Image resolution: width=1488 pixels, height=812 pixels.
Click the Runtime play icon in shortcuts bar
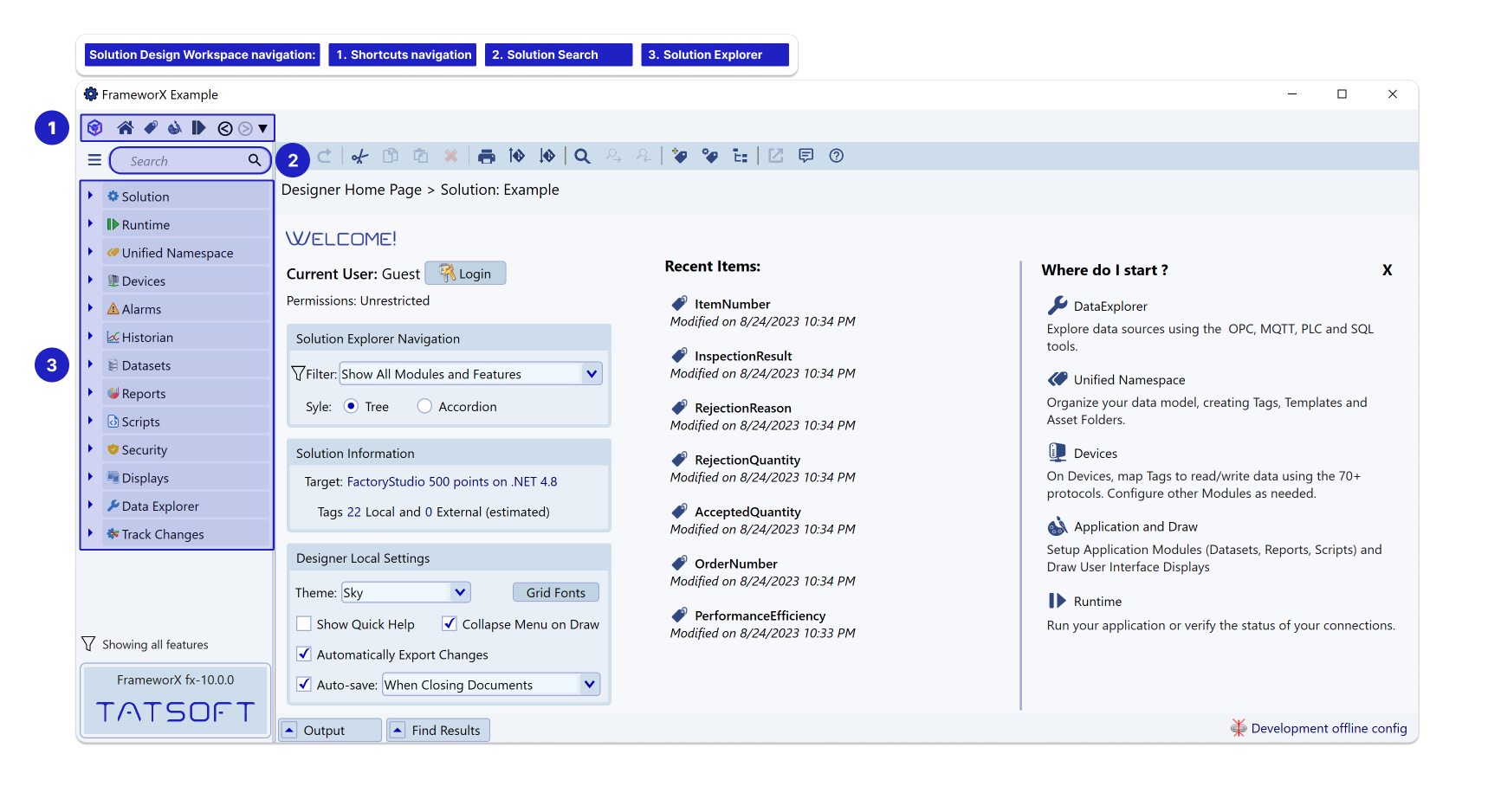(x=198, y=128)
